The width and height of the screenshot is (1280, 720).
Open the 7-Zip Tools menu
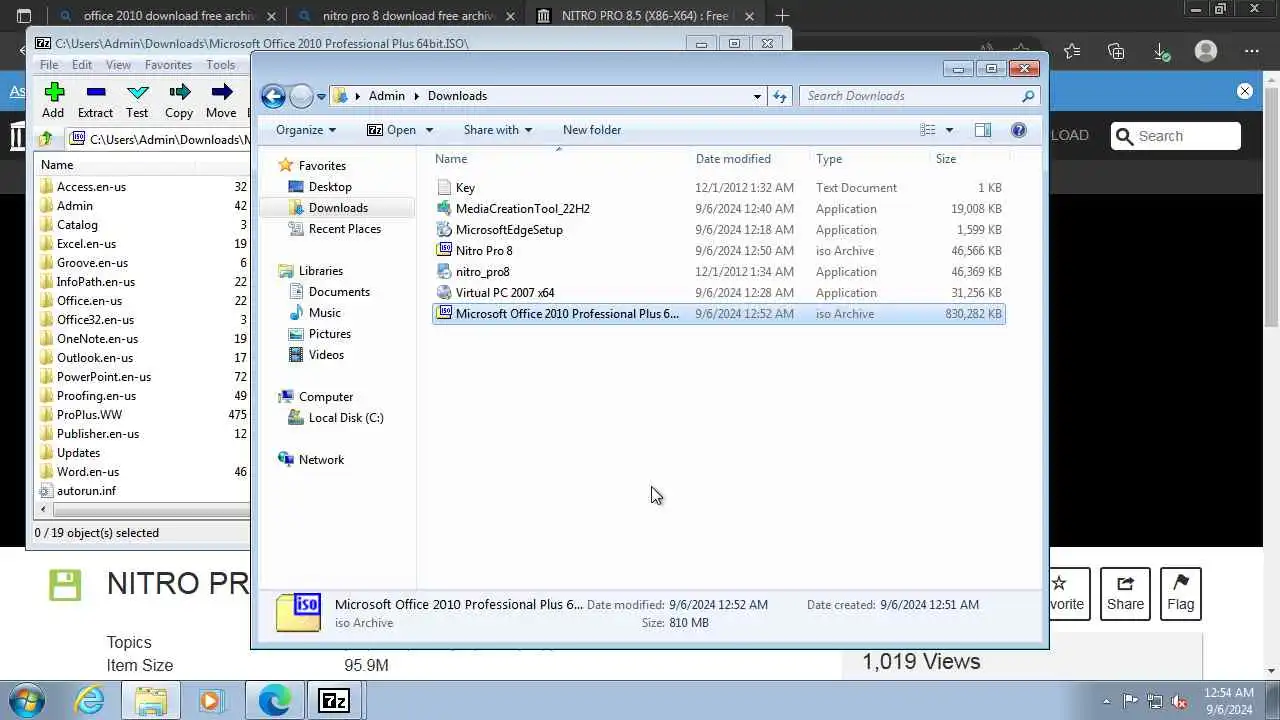click(x=220, y=65)
